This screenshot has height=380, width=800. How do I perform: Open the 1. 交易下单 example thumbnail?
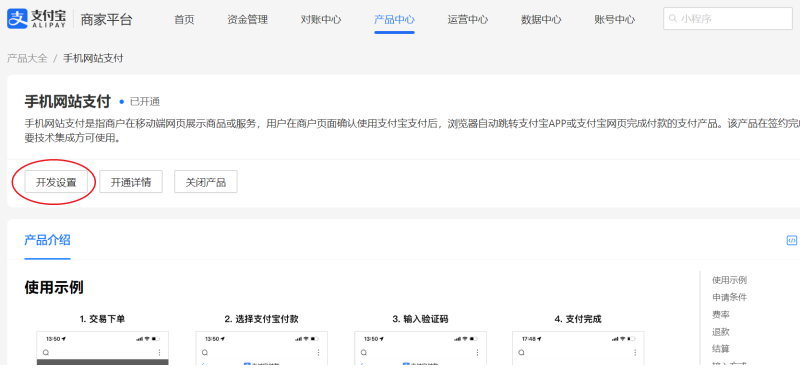click(x=103, y=348)
